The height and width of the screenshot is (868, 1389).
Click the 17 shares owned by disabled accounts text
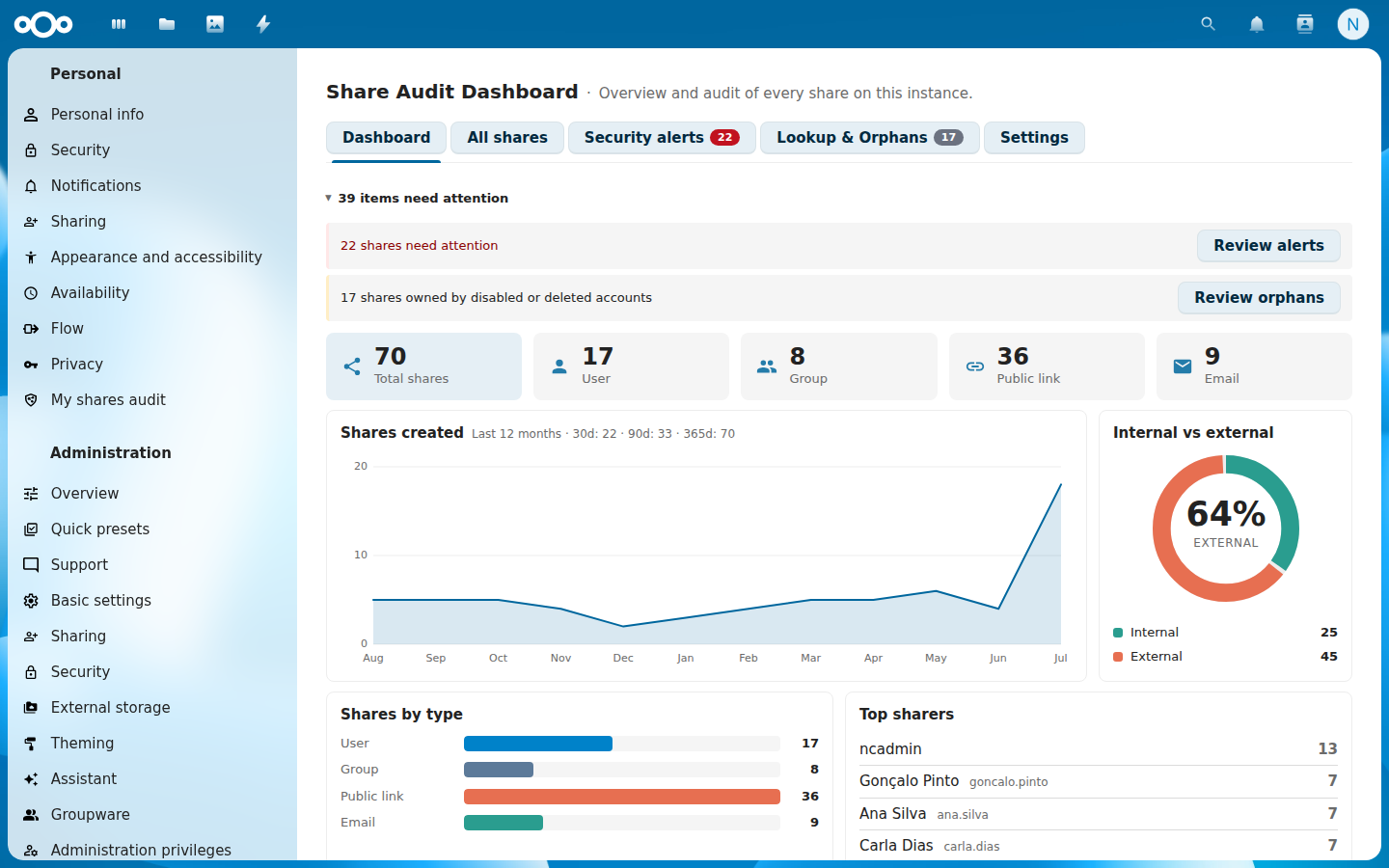(496, 298)
